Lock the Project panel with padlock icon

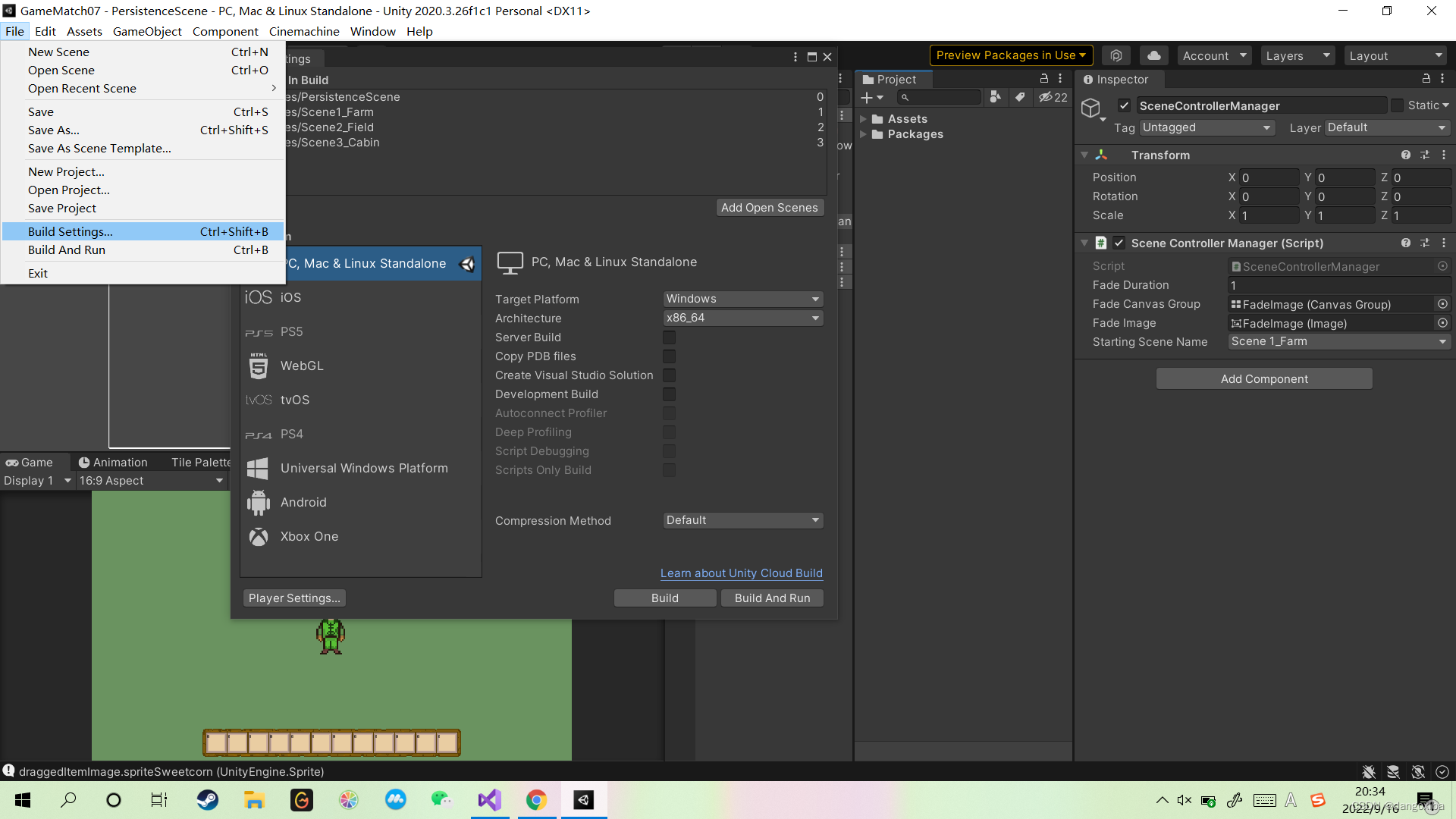tap(1043, 79)
